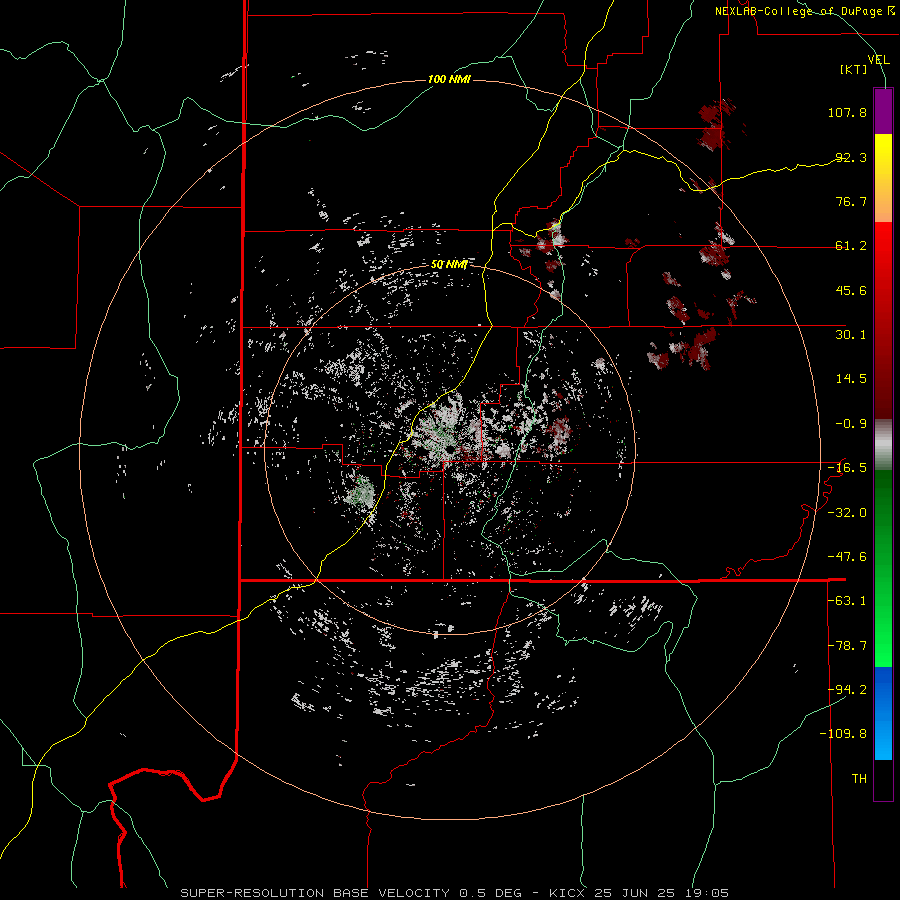Click the -94.2 velocity scale value
This screenshot has width=900, height=900.
(847, 690)
